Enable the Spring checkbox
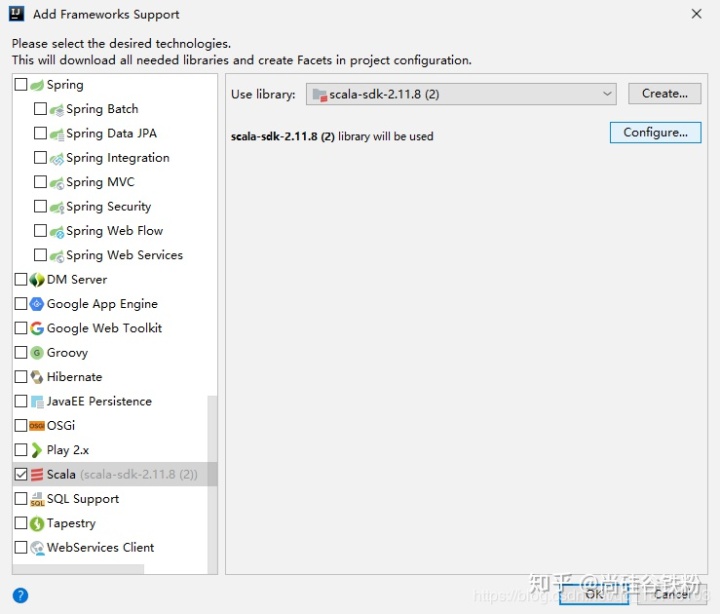This screenshot has height=614, width=720. [x=21, y=84]
